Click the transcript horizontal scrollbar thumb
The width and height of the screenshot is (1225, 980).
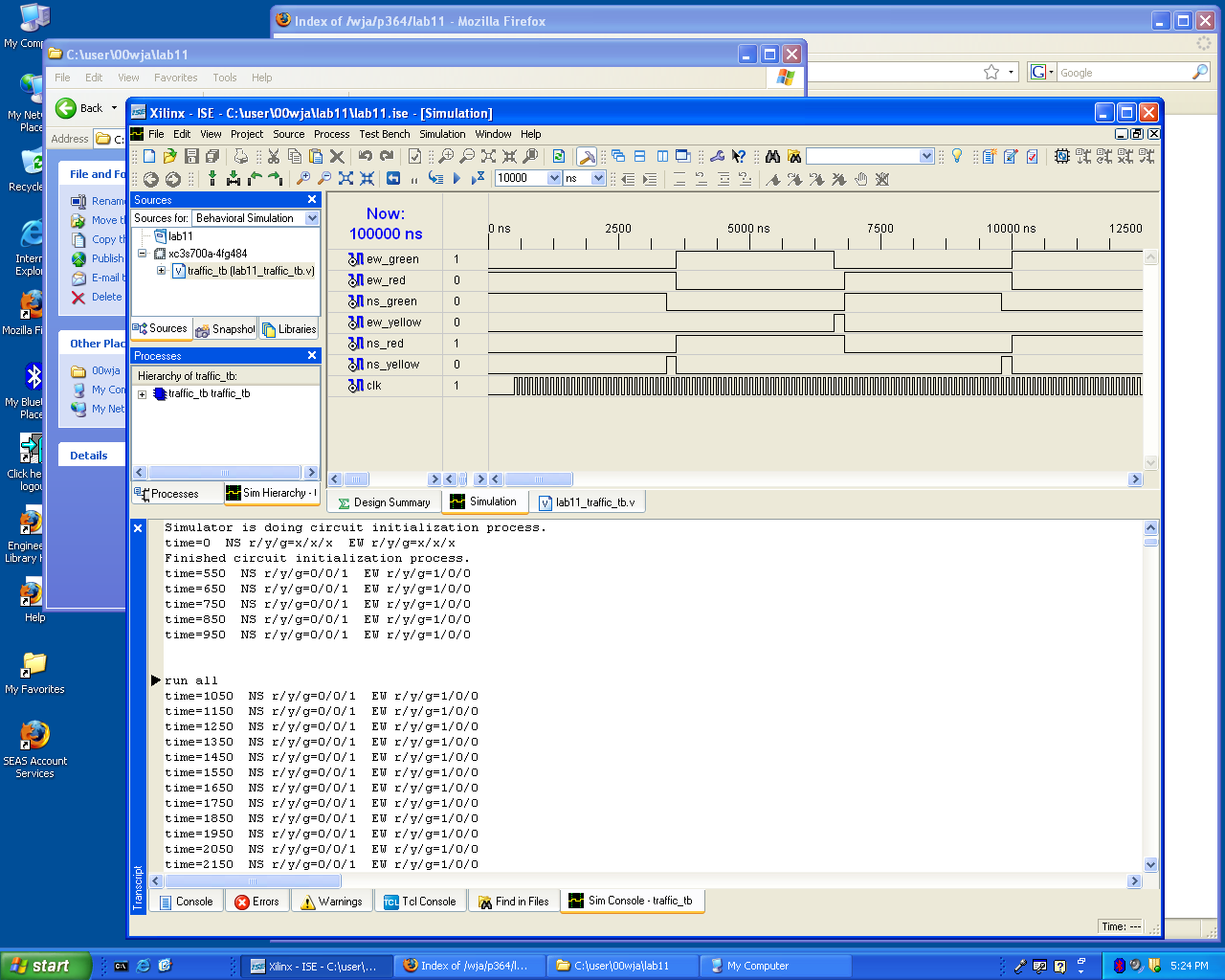coord(253,881)
